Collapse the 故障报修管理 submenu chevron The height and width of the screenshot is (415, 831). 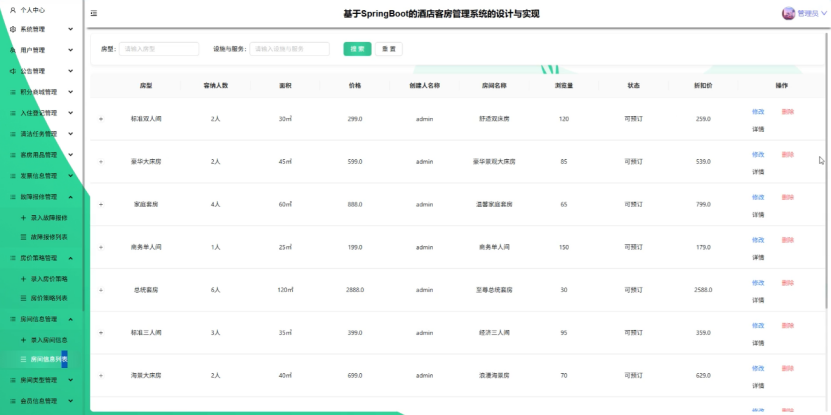click(x=70, y=197)
